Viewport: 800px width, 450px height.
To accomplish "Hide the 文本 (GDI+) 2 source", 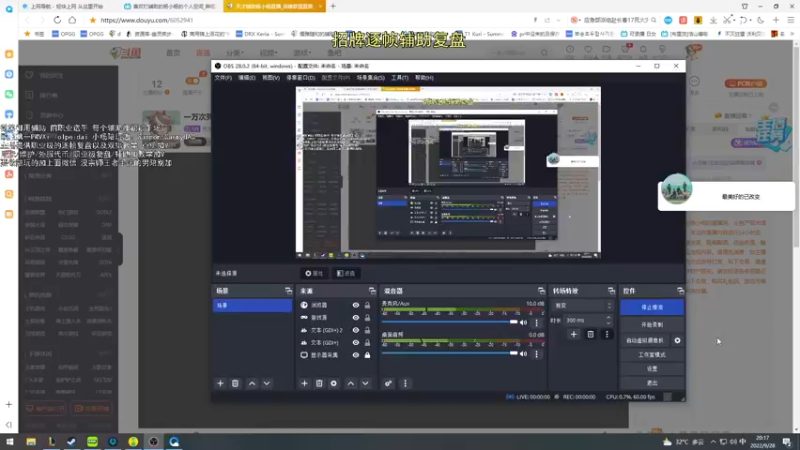I will pos(356,330).
